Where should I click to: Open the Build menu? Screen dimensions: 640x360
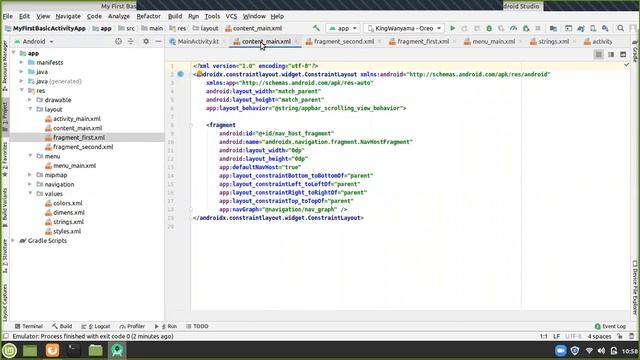coord(175,16)
